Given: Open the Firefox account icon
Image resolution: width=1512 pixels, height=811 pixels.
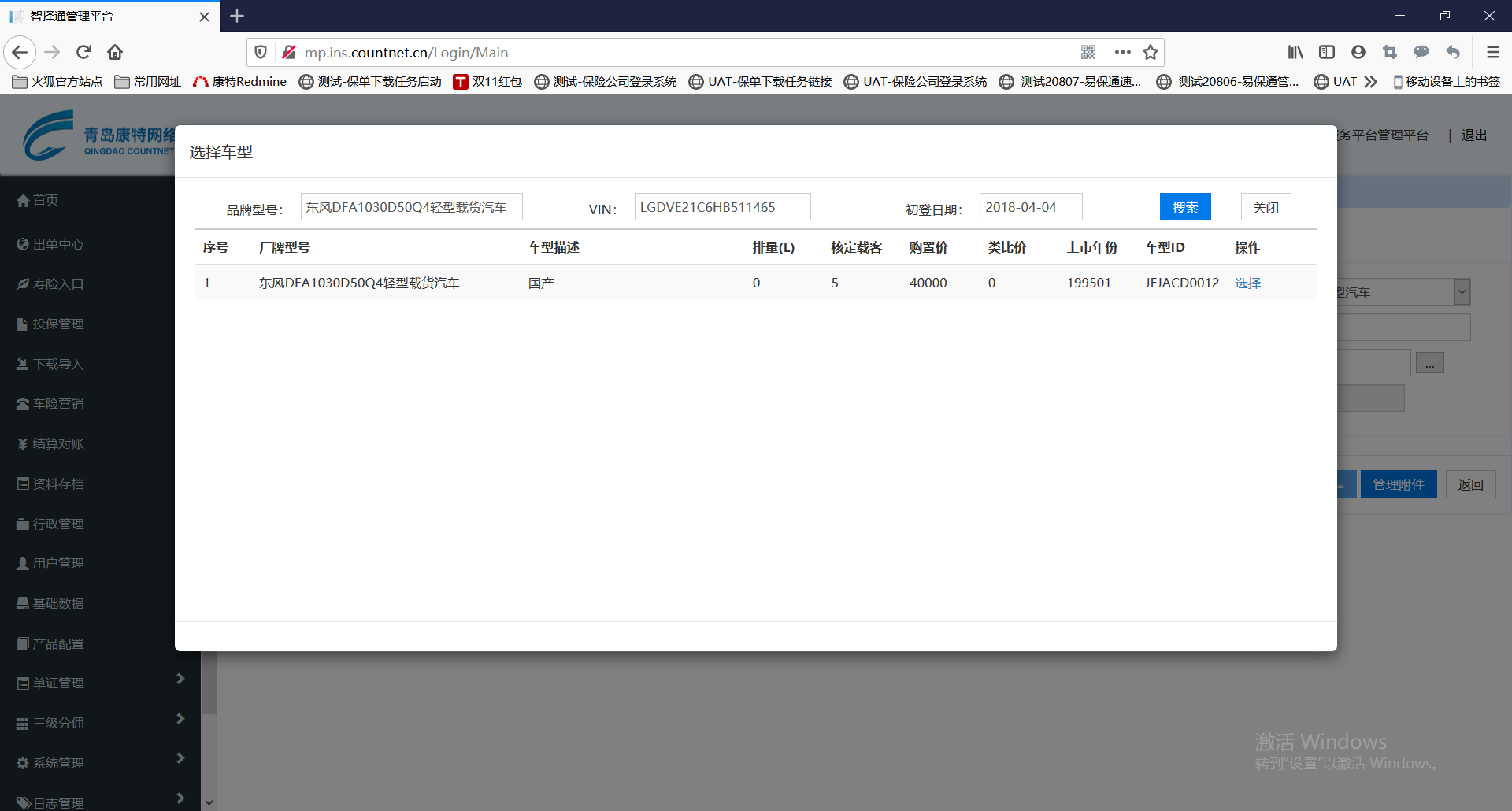Looking at the screenshot, I should coord(1358,52).
